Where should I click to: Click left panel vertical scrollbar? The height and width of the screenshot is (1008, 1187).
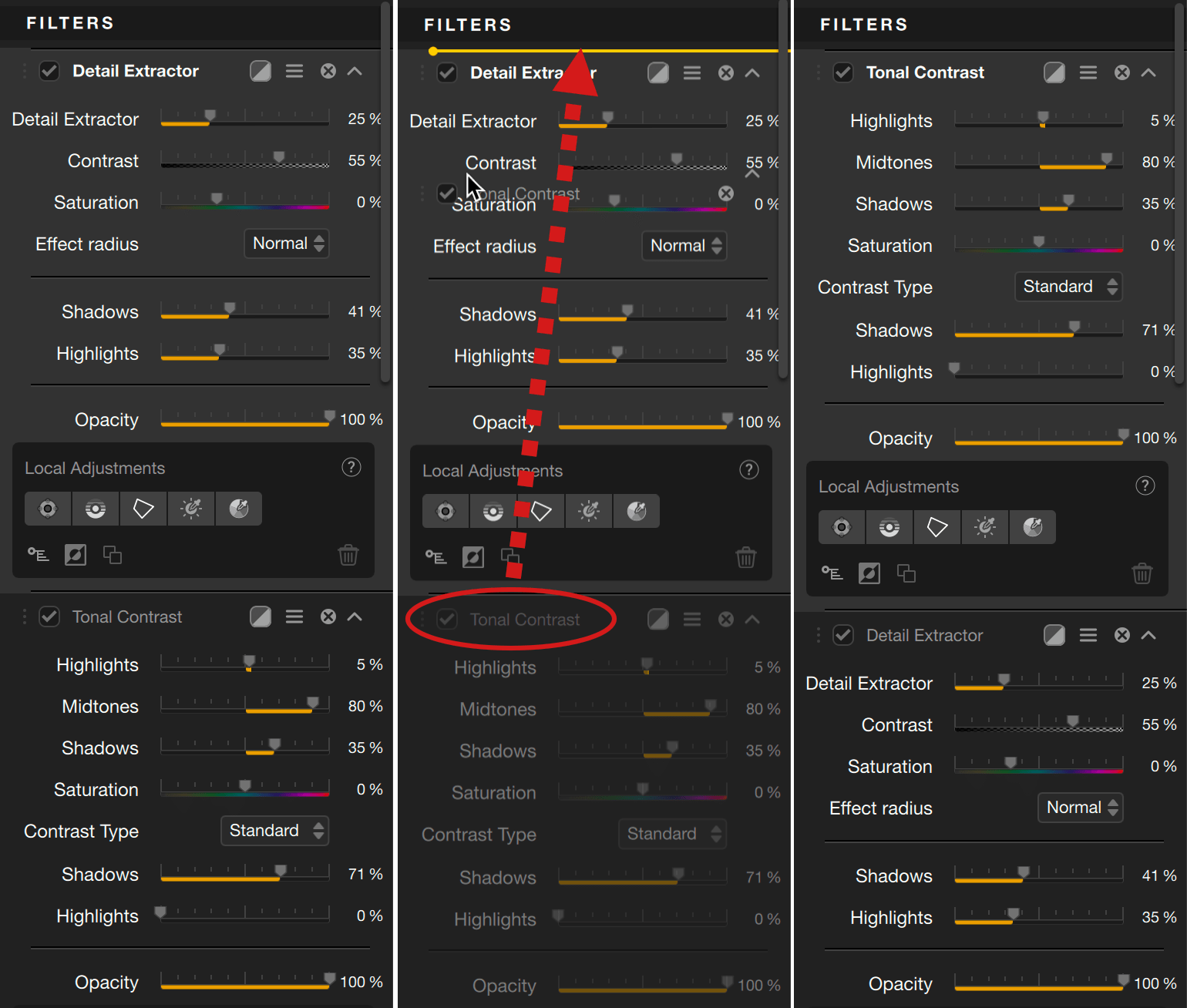pyautogui.click(x=385, y=193)
